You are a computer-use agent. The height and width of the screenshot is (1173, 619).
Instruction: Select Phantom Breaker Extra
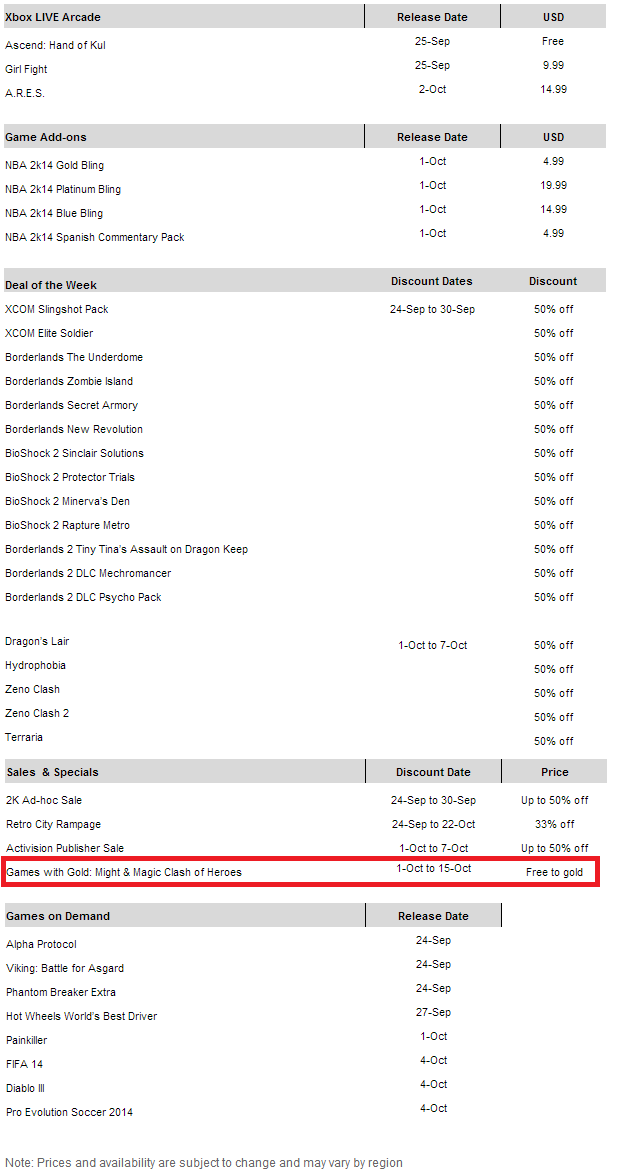tap(61, 992)
